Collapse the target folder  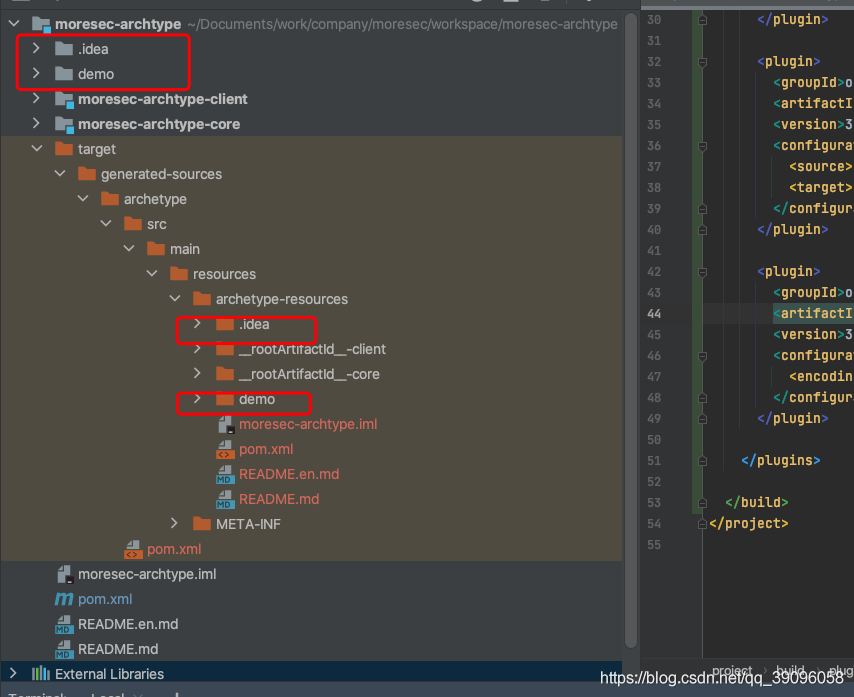pyautogui.click(x=37, y=148)
